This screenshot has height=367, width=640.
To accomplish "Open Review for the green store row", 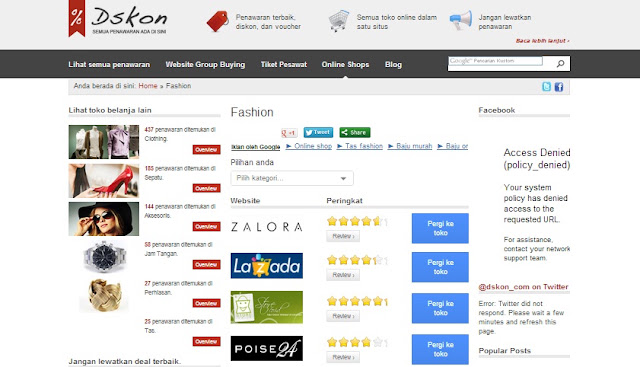I will click(343, 316).
